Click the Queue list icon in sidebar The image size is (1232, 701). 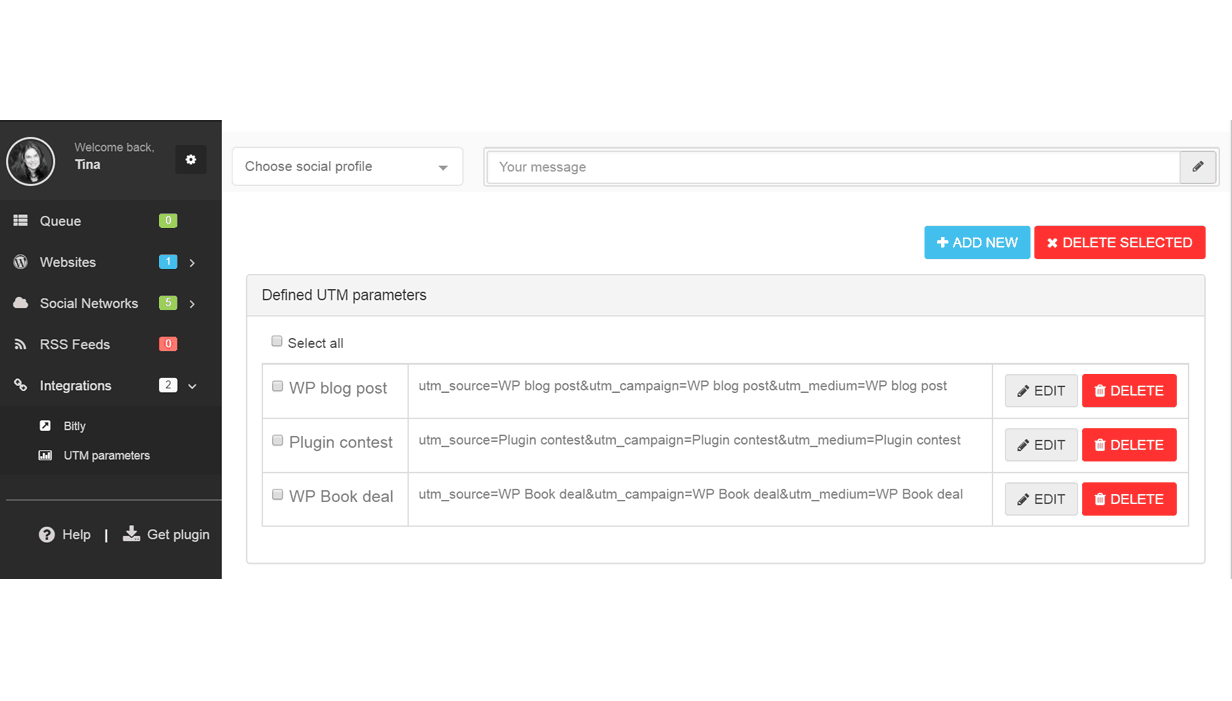click(20, 221)
